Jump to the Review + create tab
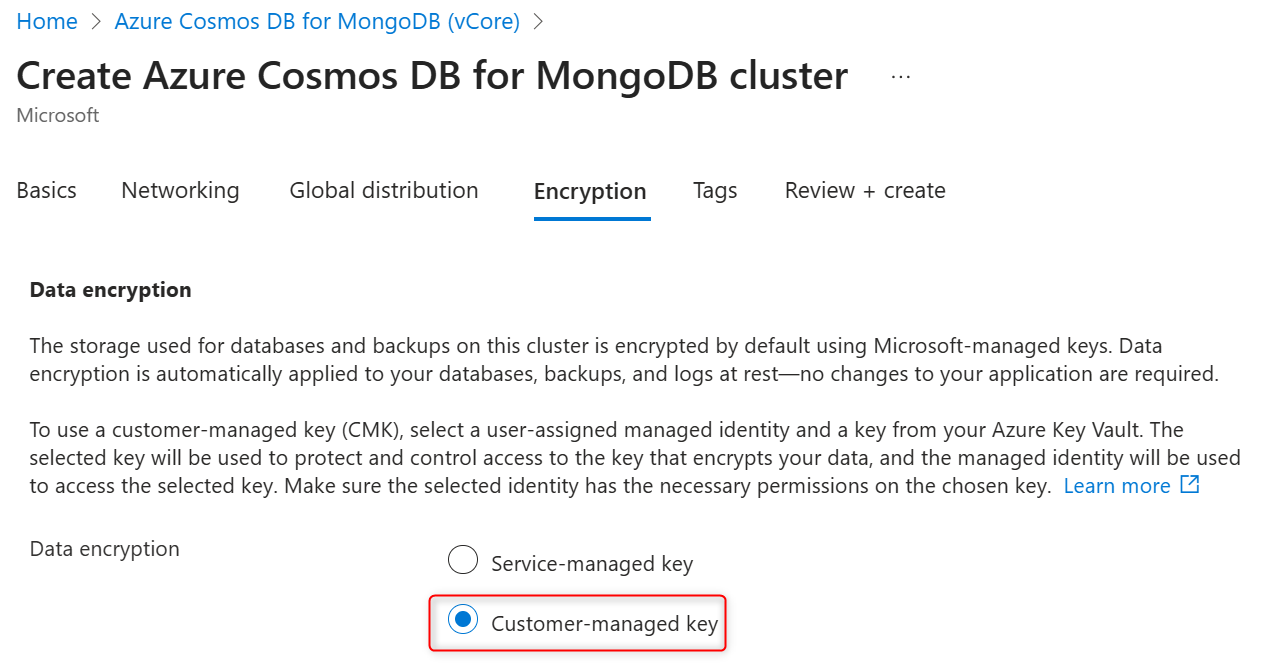This screenshot has height=667, width=1263. [x=865, y=190]
